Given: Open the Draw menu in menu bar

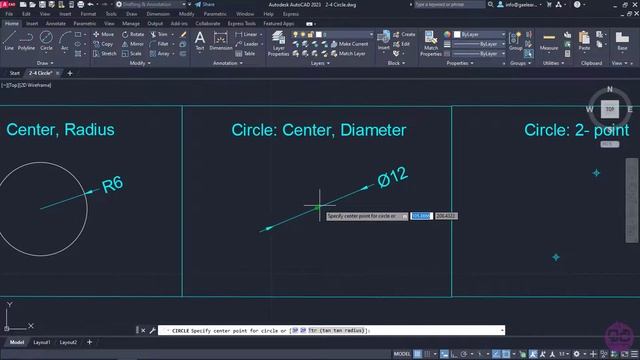Looking at the screenshot, I should (131, 14).
